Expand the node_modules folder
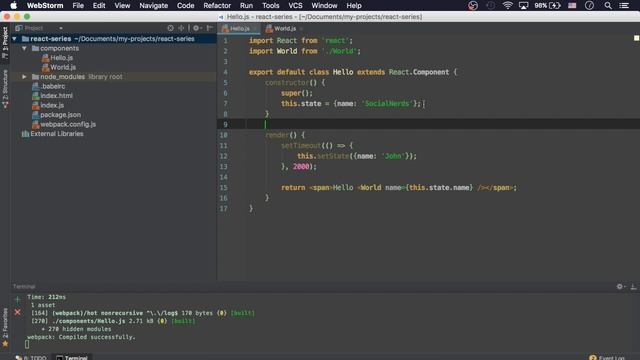The width and height of the screenshot is (640, 360). coord(24,77)
